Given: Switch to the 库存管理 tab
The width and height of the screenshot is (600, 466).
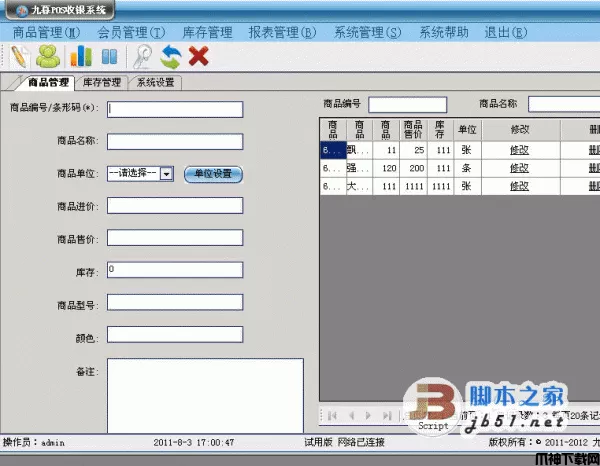Looking at the screenshot, I should 102,82.
